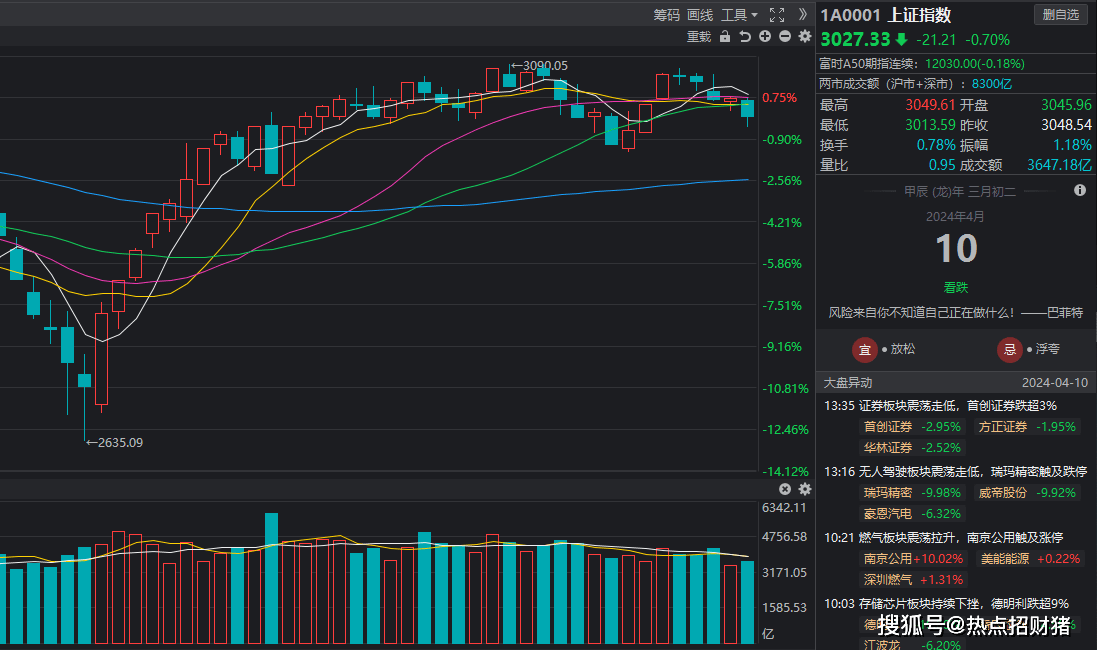The height and width of the screenshot is (650, 1097).
Task: Click the red 宜 badge
Action: (x=865, y=349)
